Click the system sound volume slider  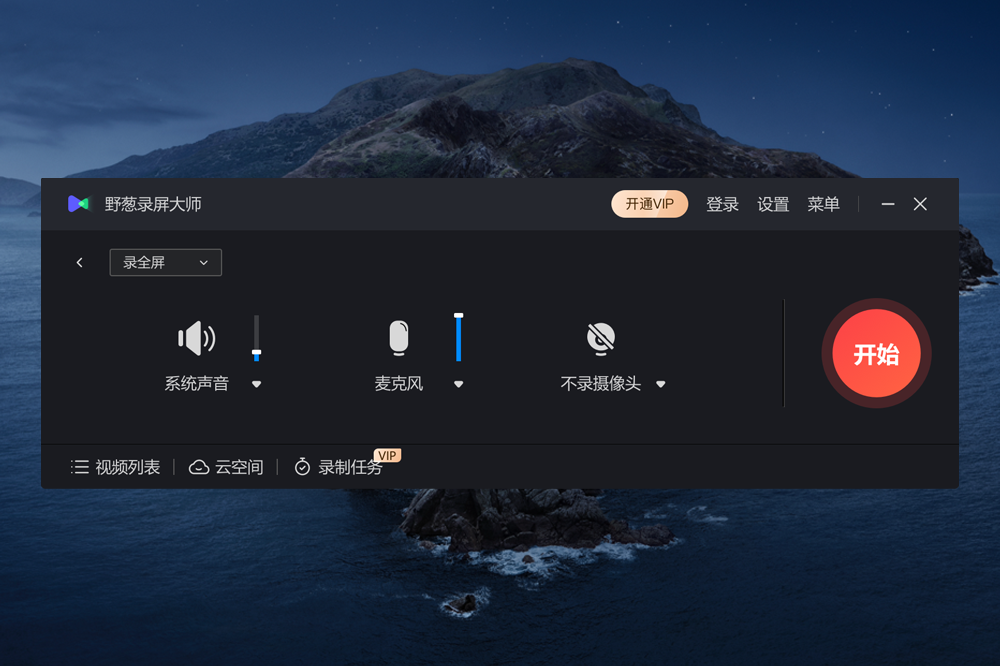256,339
